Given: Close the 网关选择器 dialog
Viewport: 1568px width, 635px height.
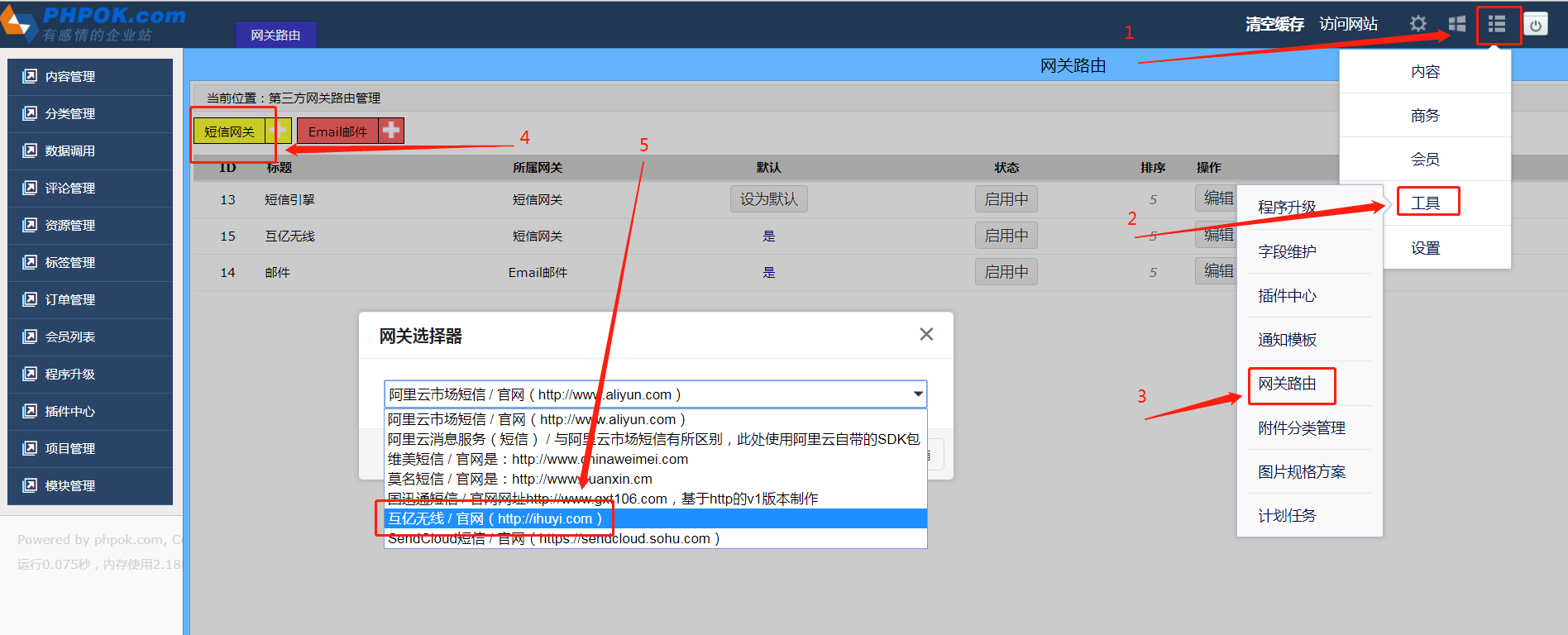Looking at the screenshot, I should (x=926, y=334).
